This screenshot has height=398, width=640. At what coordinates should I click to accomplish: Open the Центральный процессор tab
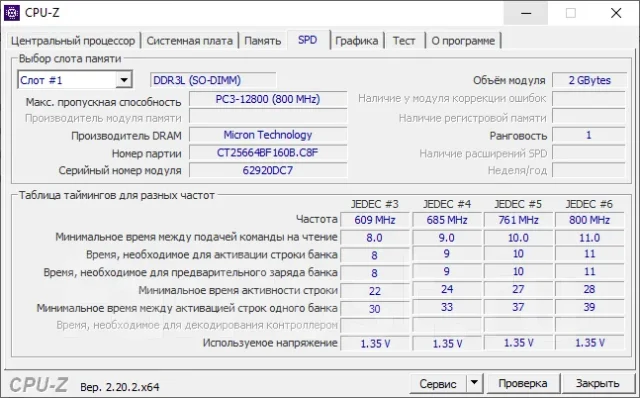click(73, 41)
